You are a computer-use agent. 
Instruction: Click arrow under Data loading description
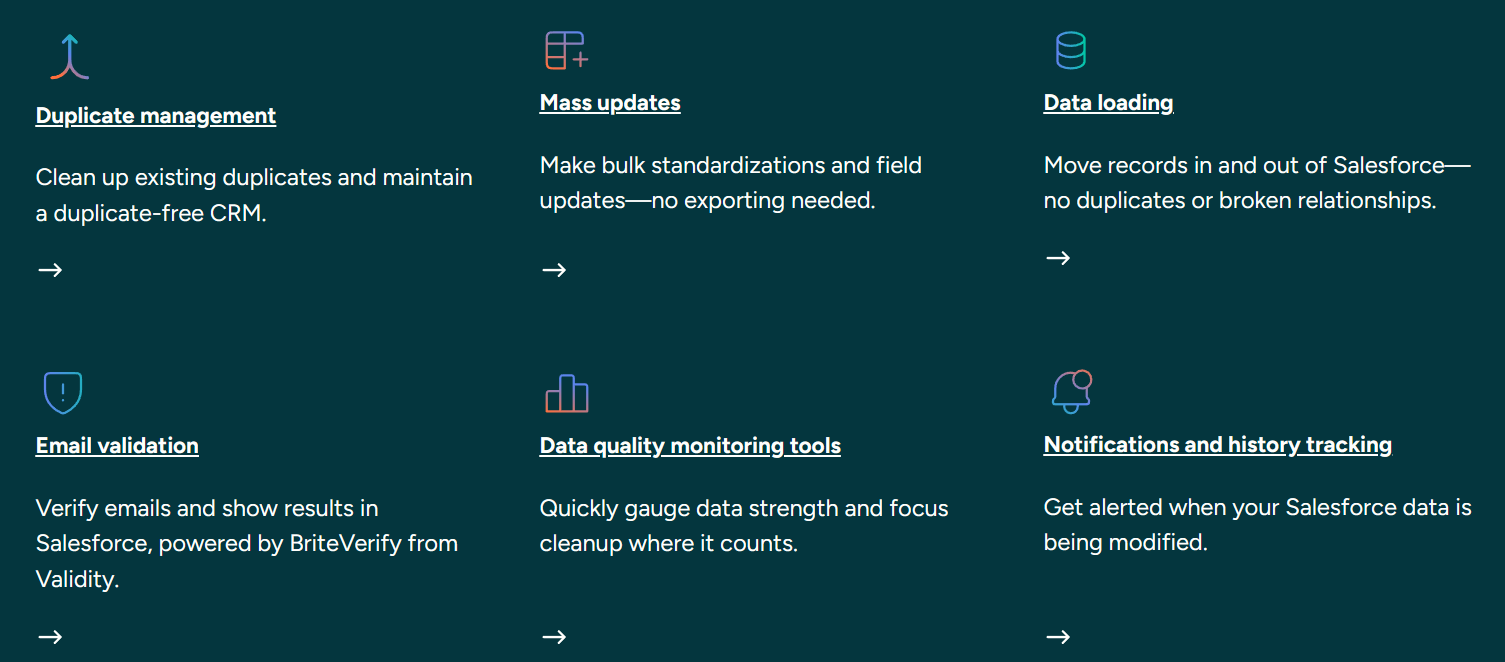coord(1058,258)
